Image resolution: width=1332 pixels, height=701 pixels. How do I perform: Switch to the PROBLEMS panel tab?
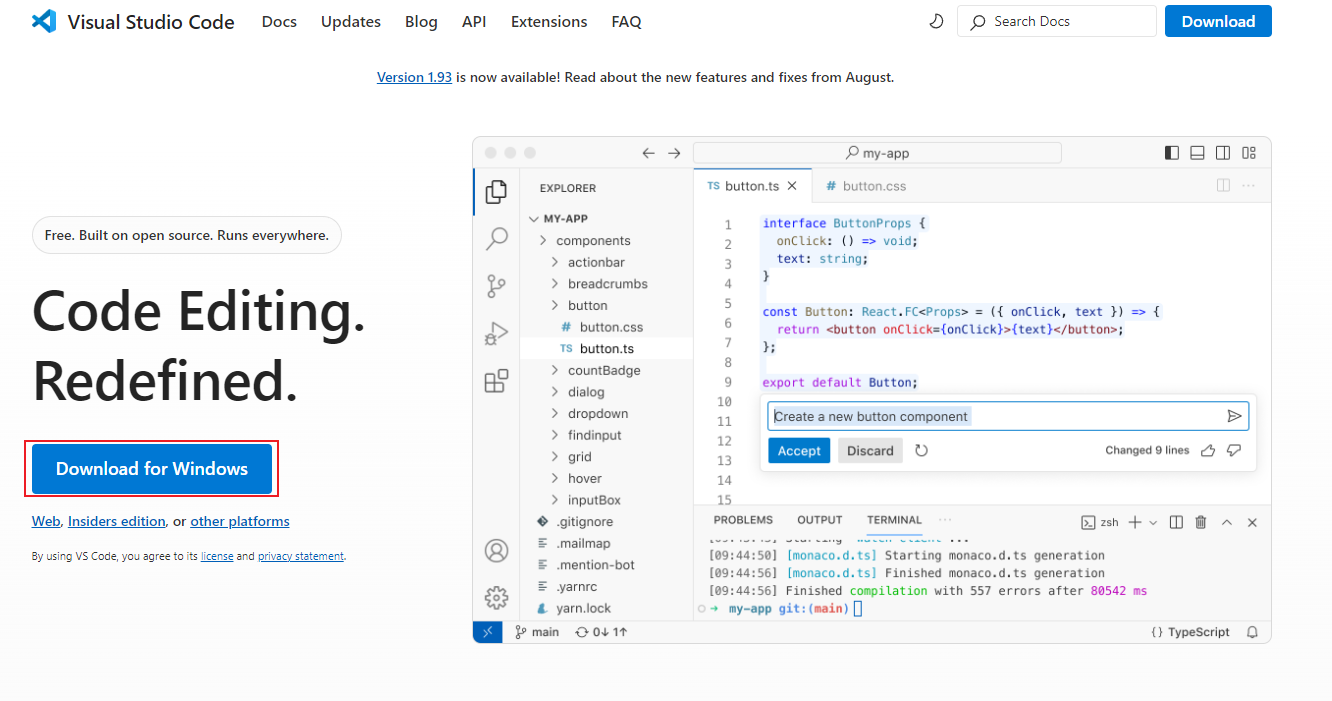tap(743, 520)
